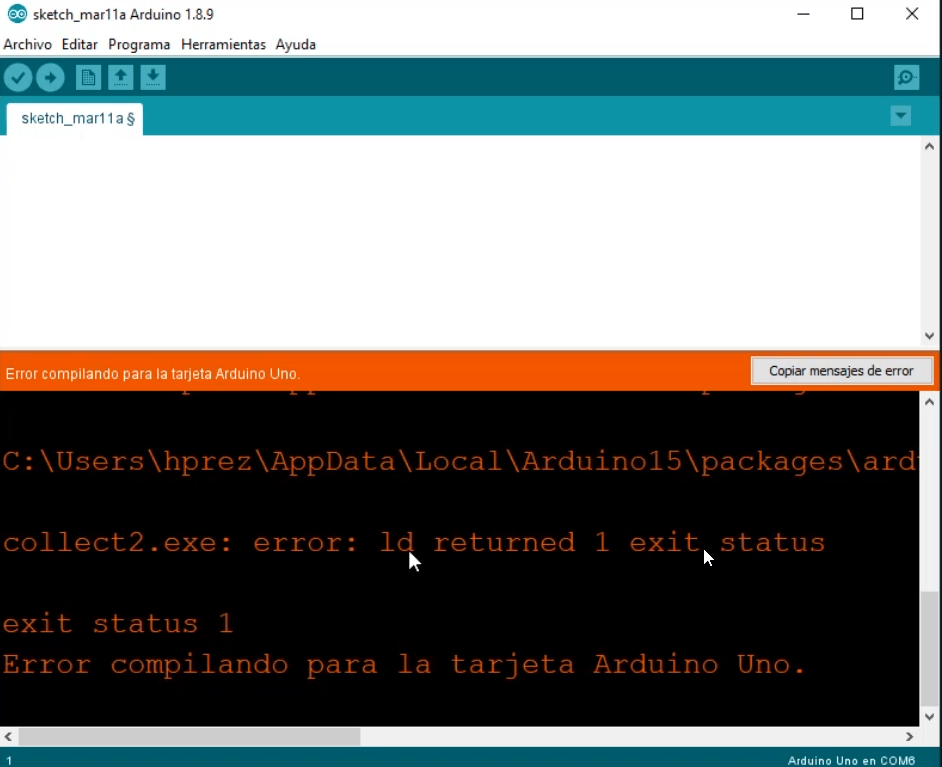Expand the tab options dropdown arrow
Image resolution: width=942 pixels, height=767 pixels.
click(x=901, y=115)
